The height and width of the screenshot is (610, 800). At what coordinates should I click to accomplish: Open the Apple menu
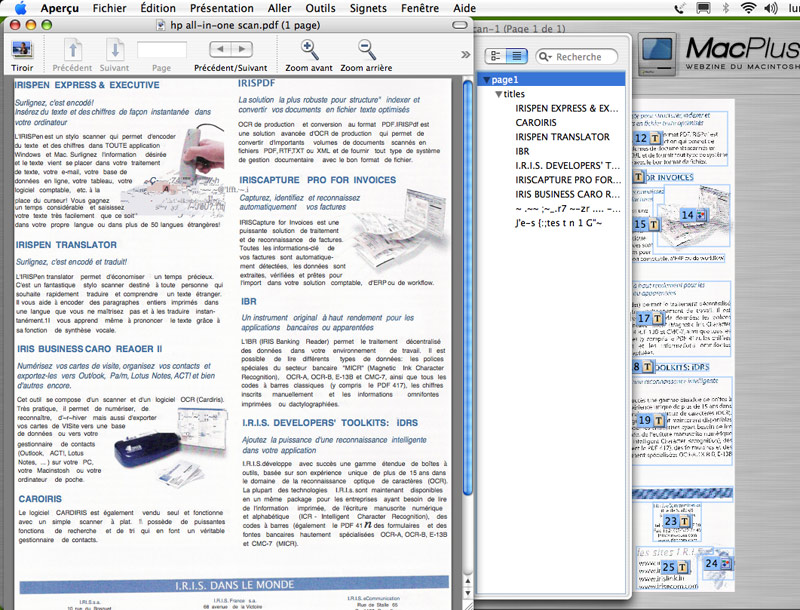click(20, 8)
